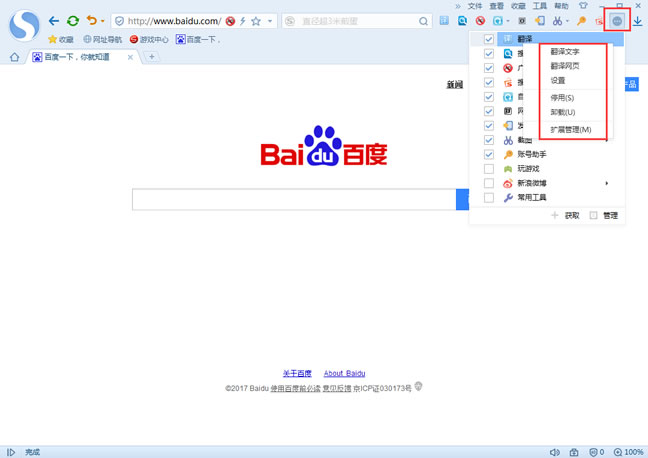Click the teal circular-arrow toolbar icon
This screenshot has width=648, height=458.
click(x=498, y=21)
